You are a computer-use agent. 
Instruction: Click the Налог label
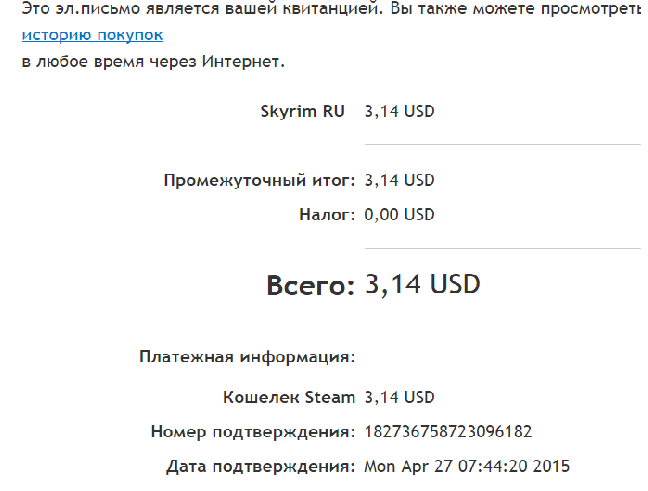point(327,215)
